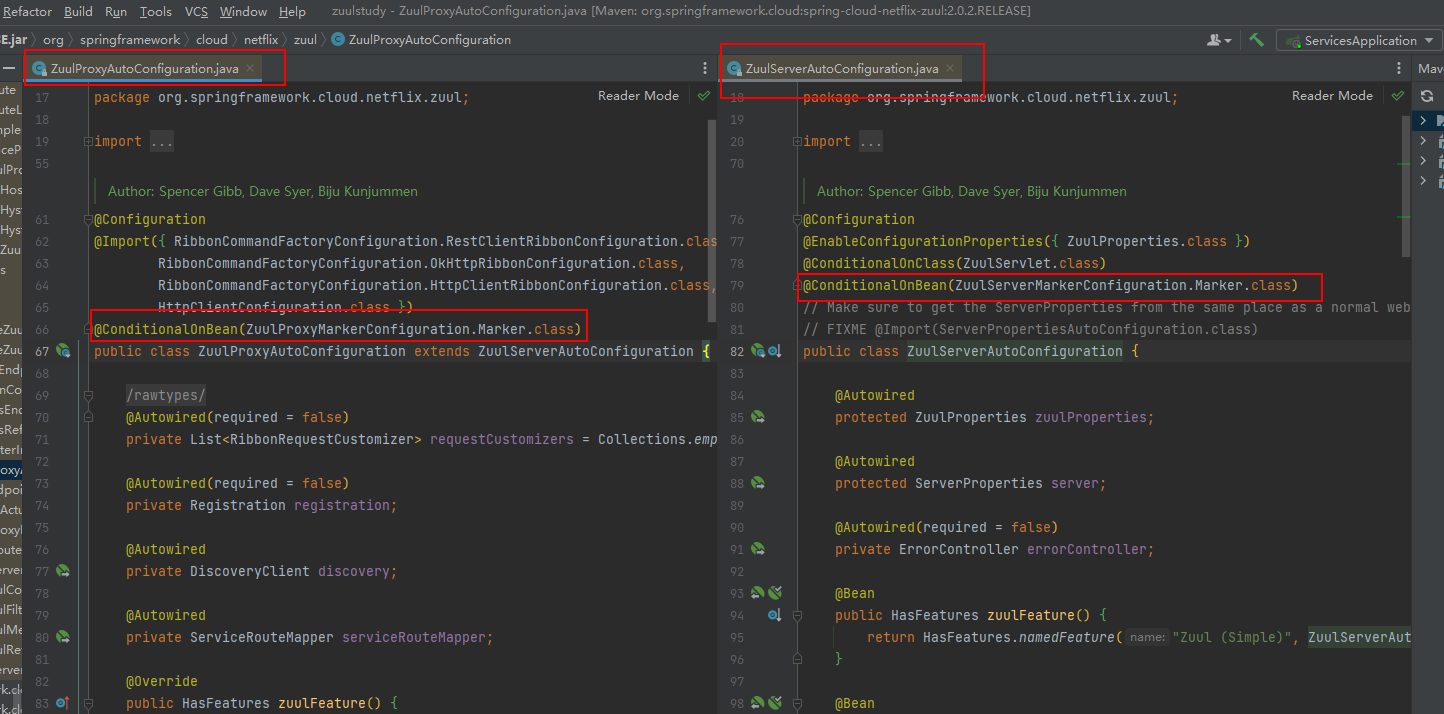The image size is (1444, 714).
Task: Click the left editor vertical scrollbar thumb
Action: pyautogui.click(x=713, y=220)
